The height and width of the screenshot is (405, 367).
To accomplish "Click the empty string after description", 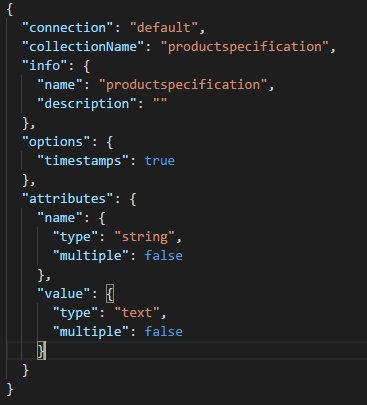I will tap(160, 101).
